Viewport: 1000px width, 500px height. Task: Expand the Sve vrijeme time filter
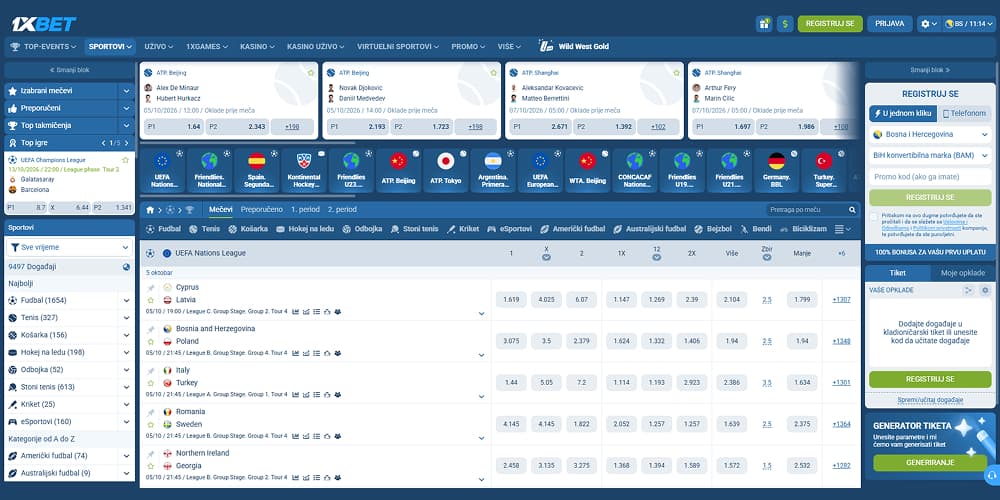(x=70, y=247)
